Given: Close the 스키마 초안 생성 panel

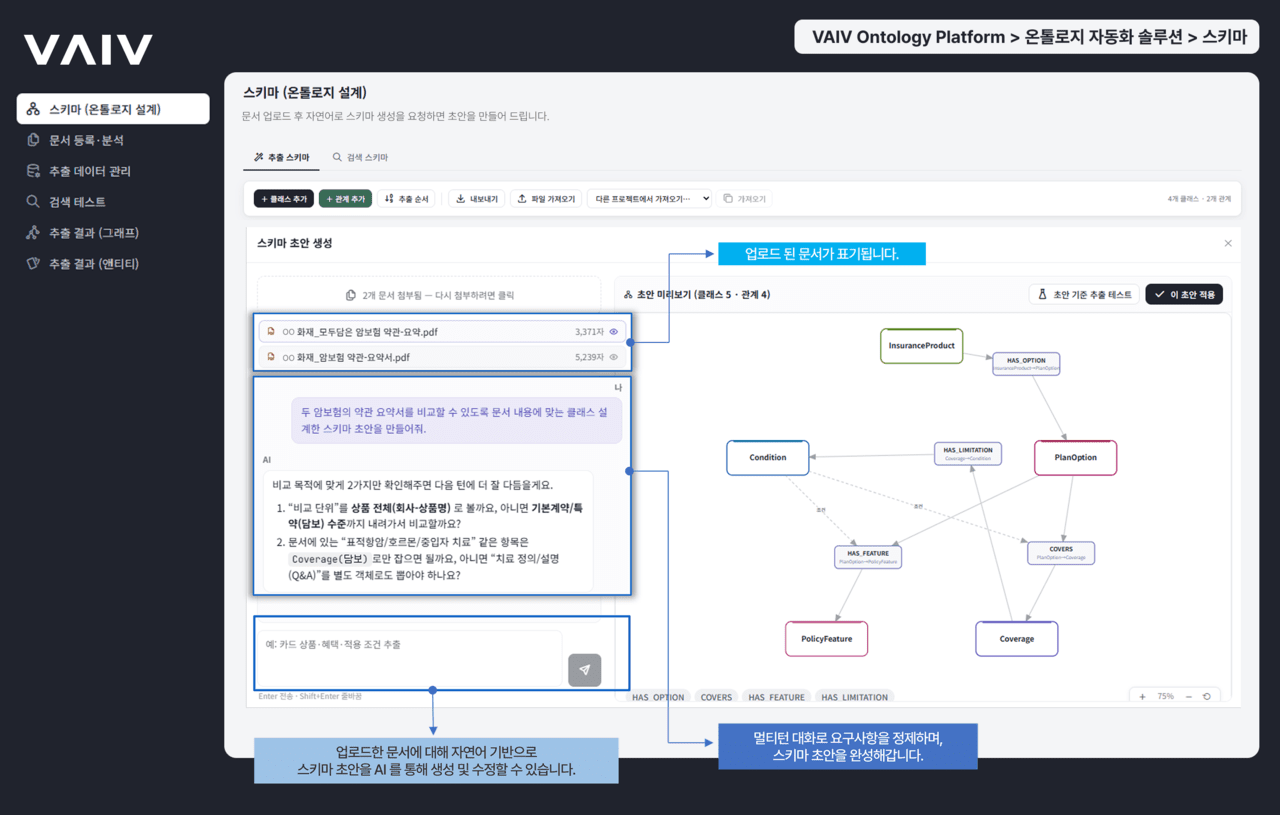Looking at the screenshot, I should pyautogui.click(x=1228, y=243).
